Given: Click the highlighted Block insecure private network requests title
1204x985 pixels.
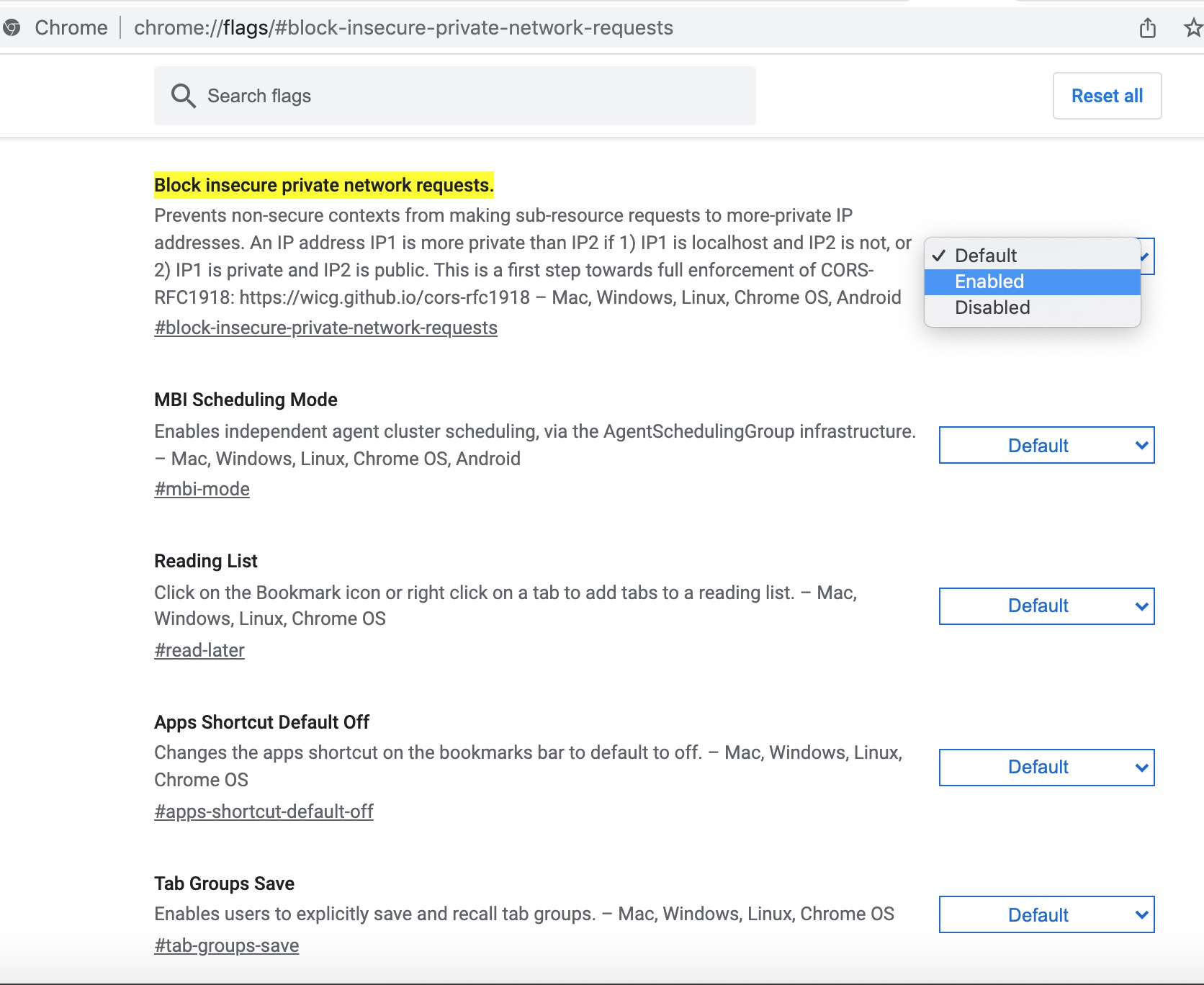Looking at the screenshot, I should [x=324, y=186].
